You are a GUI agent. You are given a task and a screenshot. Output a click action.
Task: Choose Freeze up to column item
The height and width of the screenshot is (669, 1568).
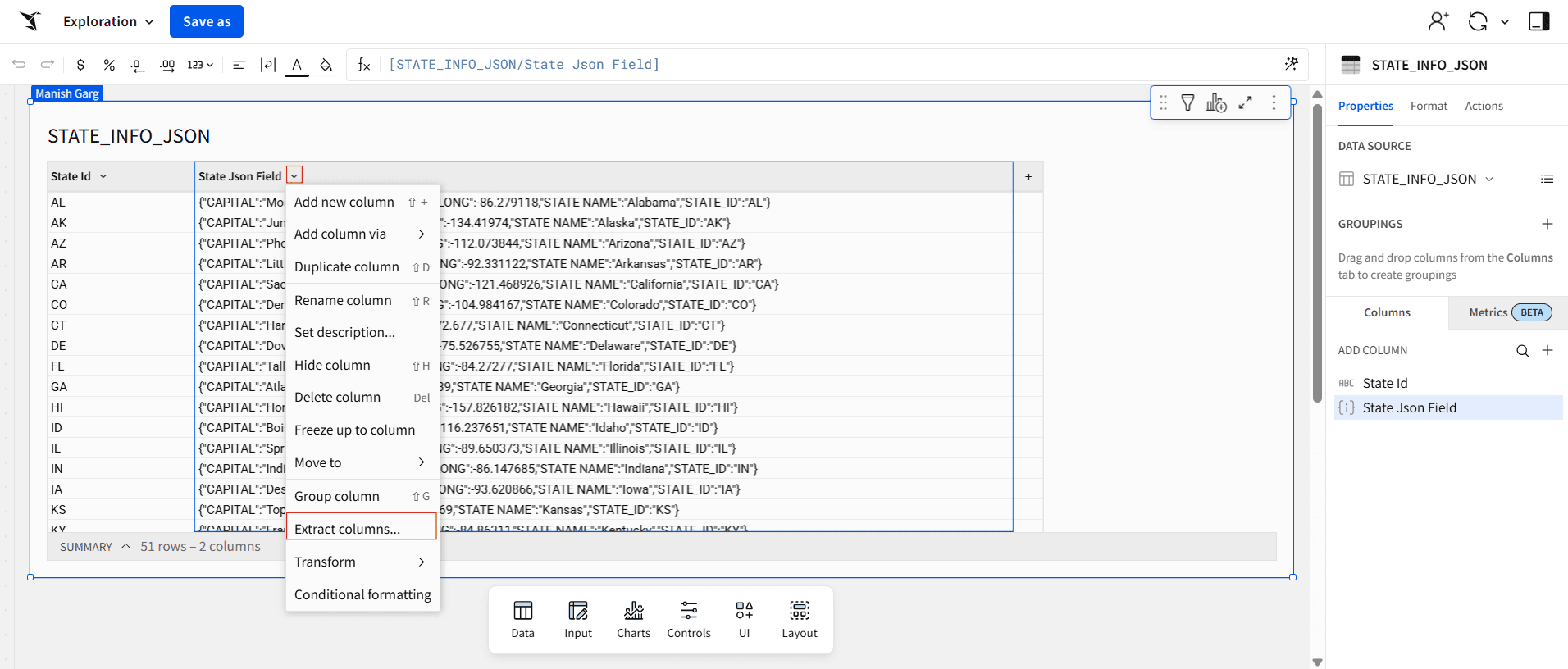pyautogui.click(x=362, y=430)
